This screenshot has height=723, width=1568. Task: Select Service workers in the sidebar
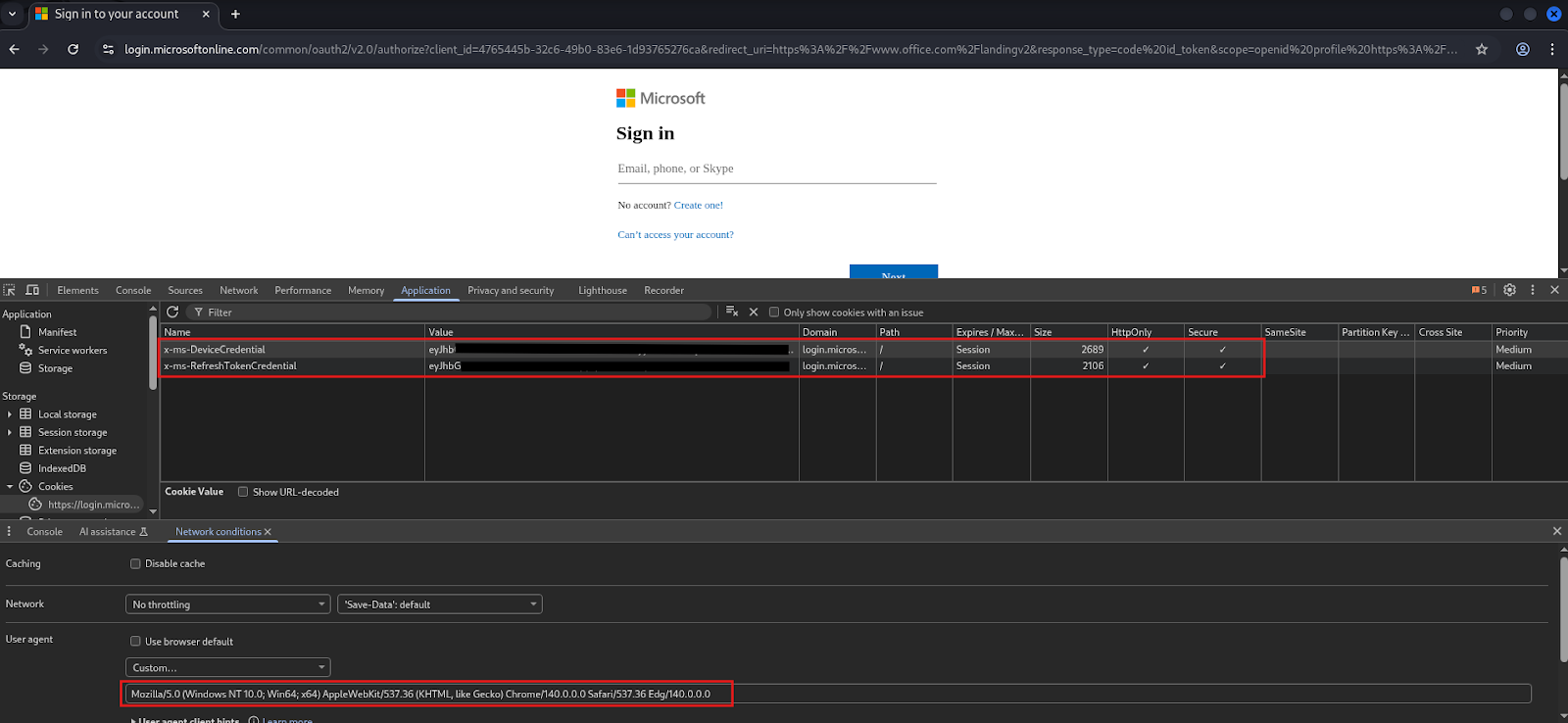point(73,350)
